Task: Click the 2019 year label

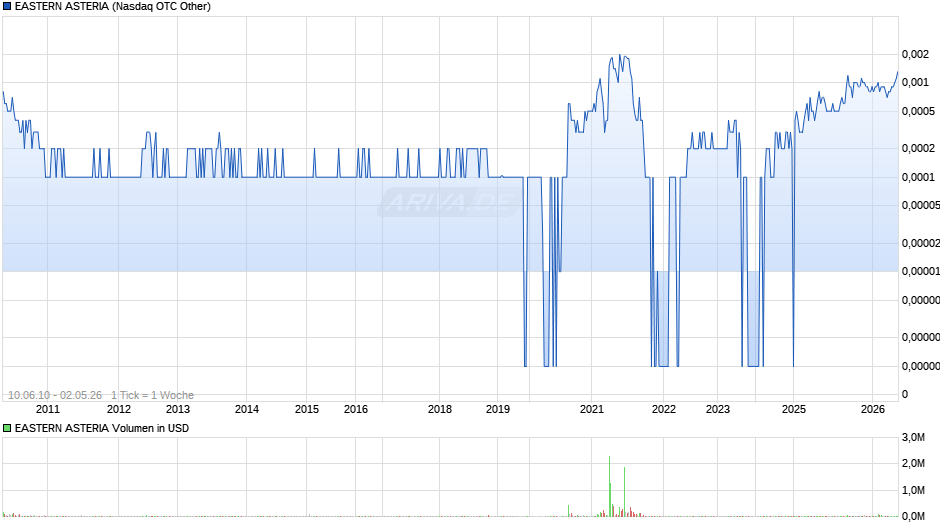Action: 498,409
